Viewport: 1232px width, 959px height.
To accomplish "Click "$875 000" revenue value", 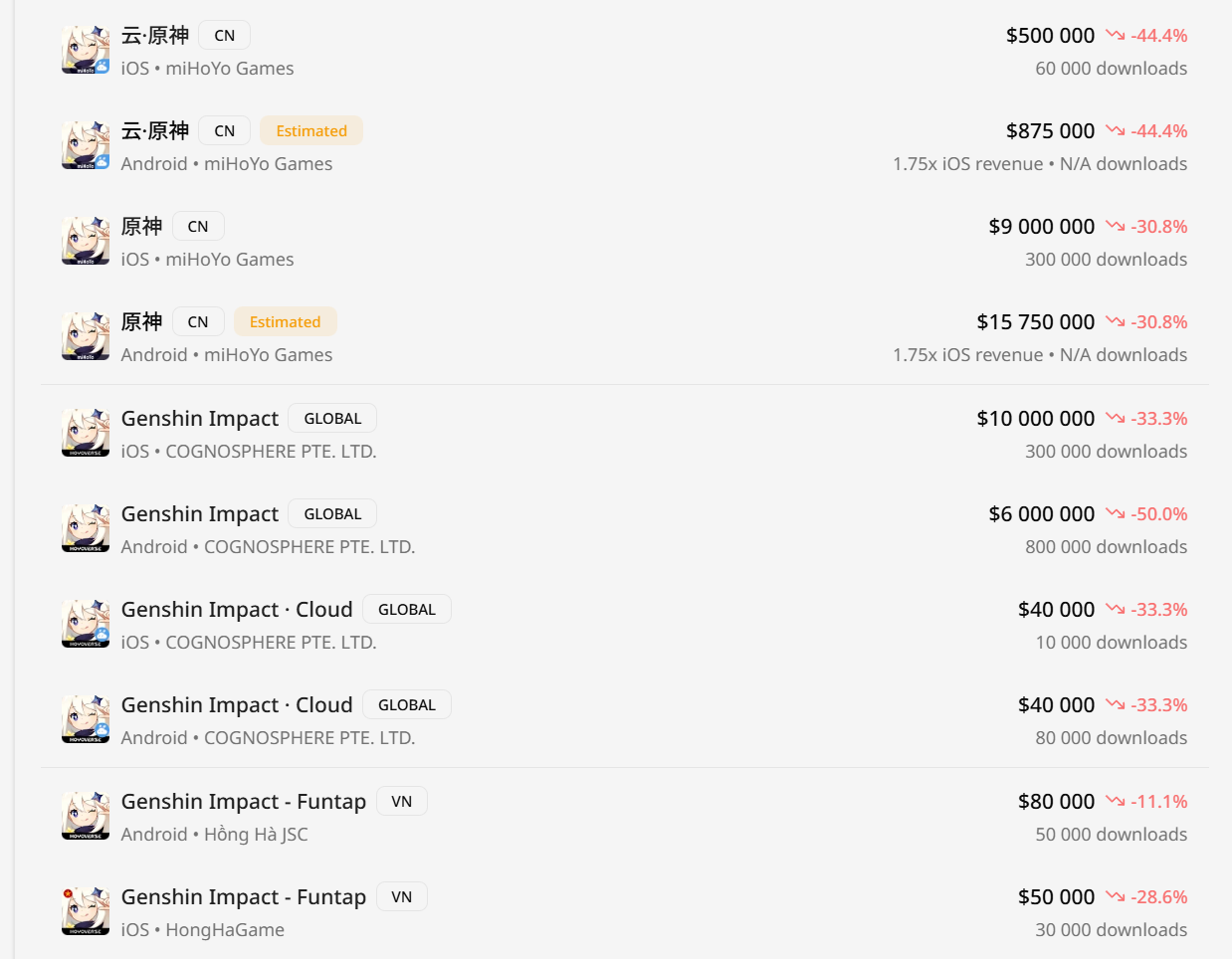I will (1050, 131).
